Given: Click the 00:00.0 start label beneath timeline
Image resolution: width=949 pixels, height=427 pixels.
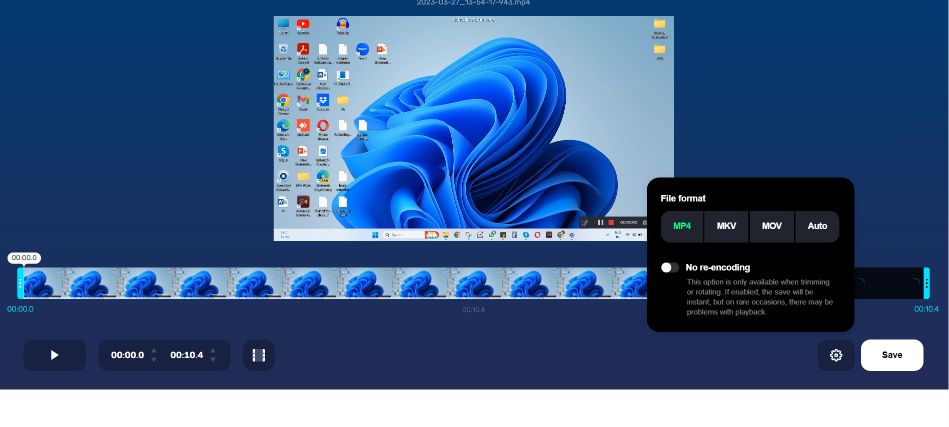Looking at the screenshot, I should [x=21, y=309].
